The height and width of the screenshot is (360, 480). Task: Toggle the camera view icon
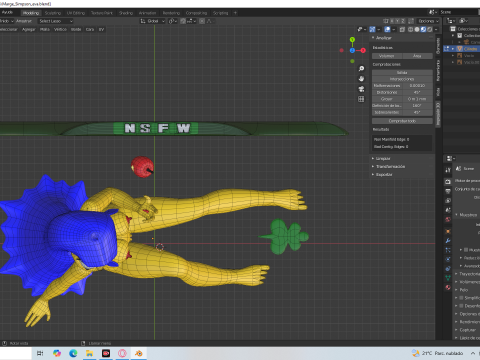point(361,89)
